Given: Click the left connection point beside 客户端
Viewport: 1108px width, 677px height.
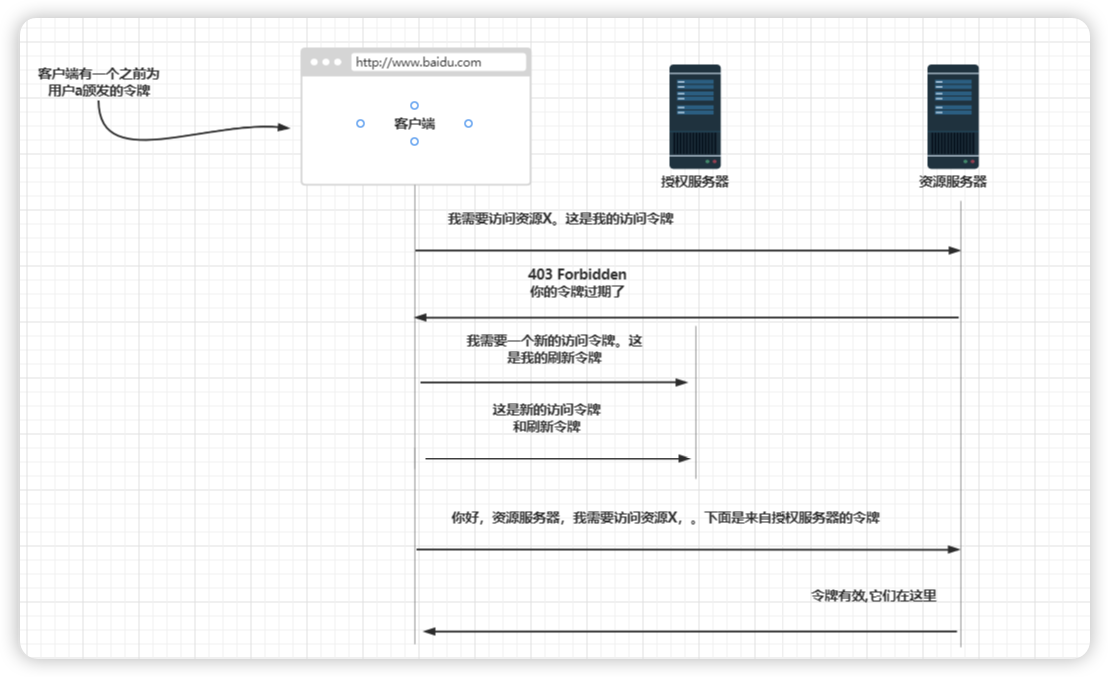Looking at the screenshot, I should pos(360,123).
